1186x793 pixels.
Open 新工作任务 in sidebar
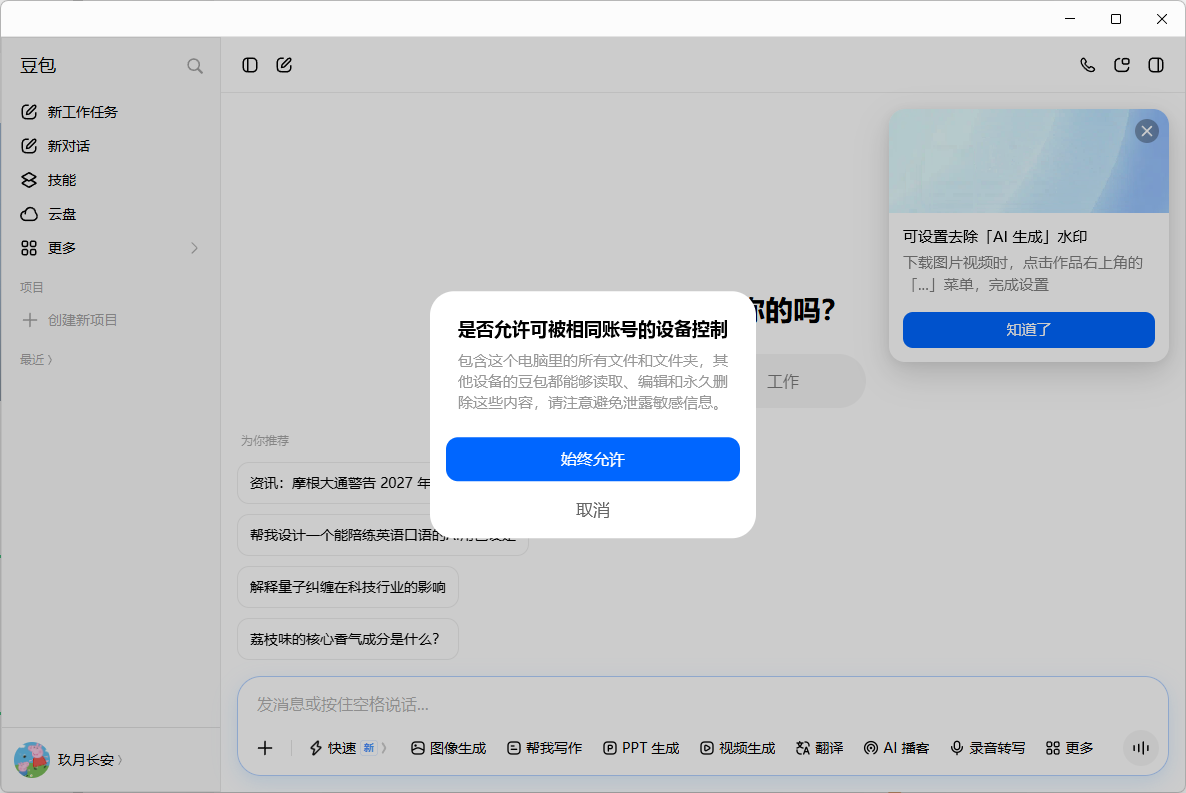coord(110,112)
